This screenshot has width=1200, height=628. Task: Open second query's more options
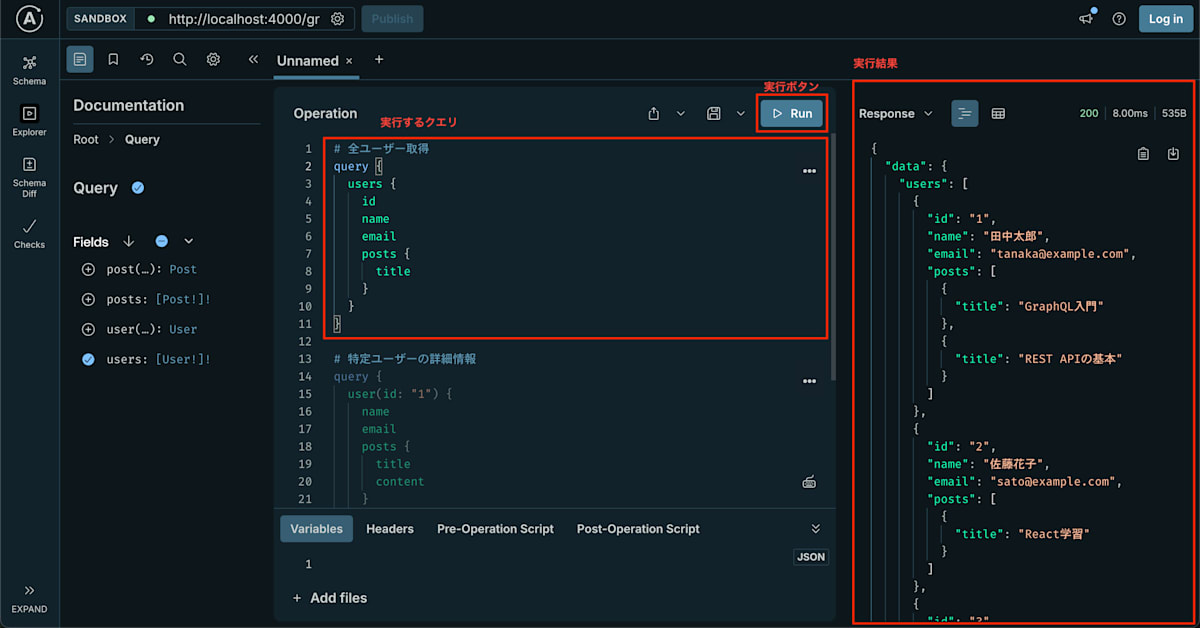[x=809, y=381]
